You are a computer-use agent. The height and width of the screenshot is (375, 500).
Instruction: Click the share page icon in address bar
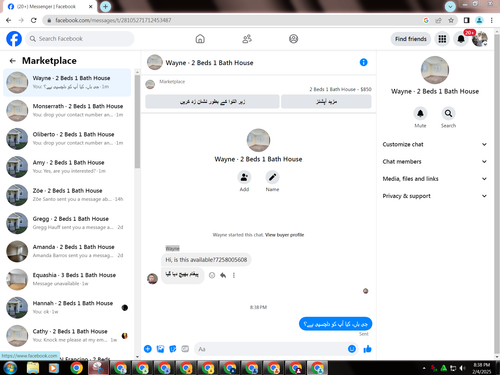(438, 20)
